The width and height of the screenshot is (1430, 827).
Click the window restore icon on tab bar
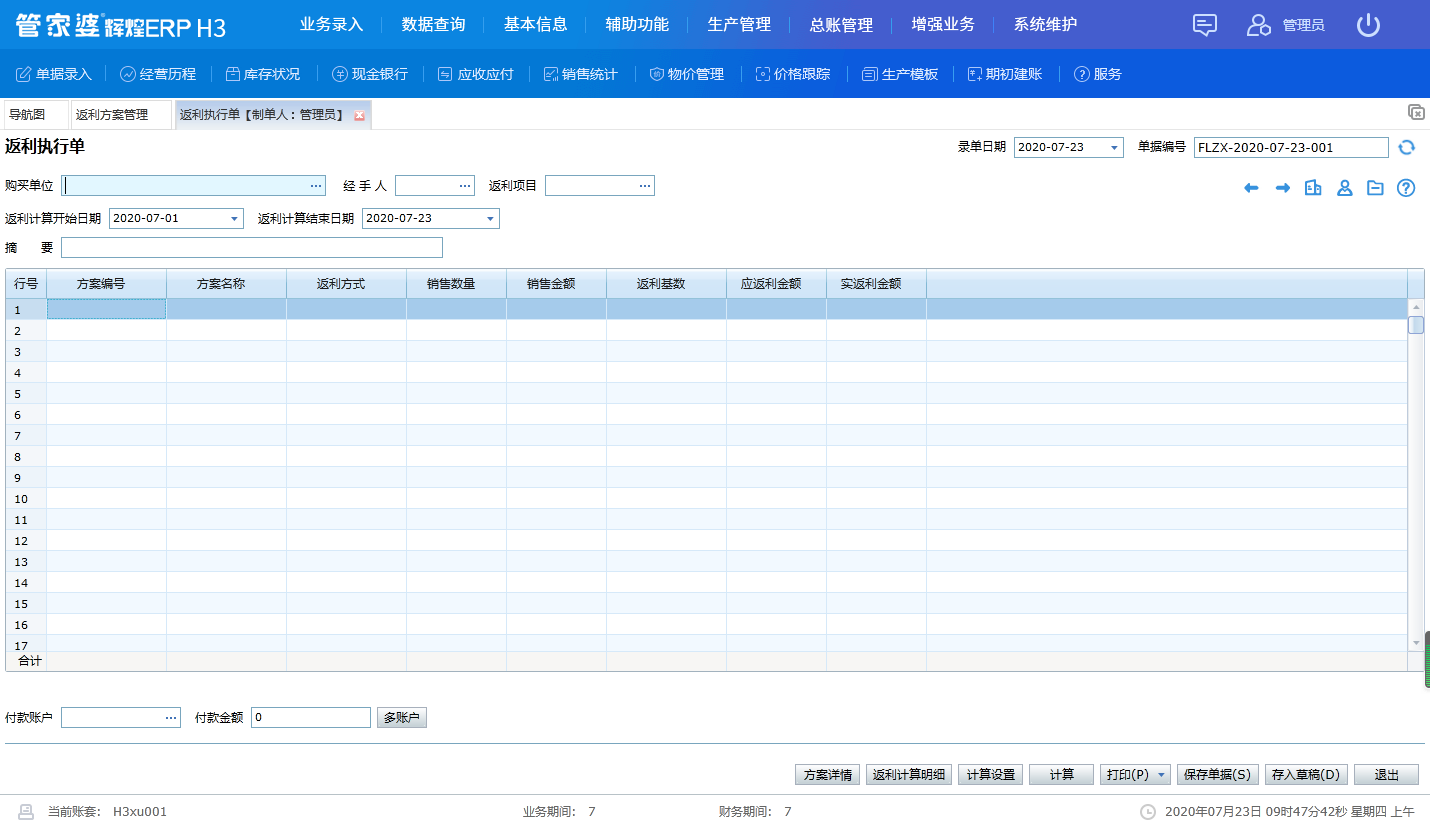pos(1416,112)
